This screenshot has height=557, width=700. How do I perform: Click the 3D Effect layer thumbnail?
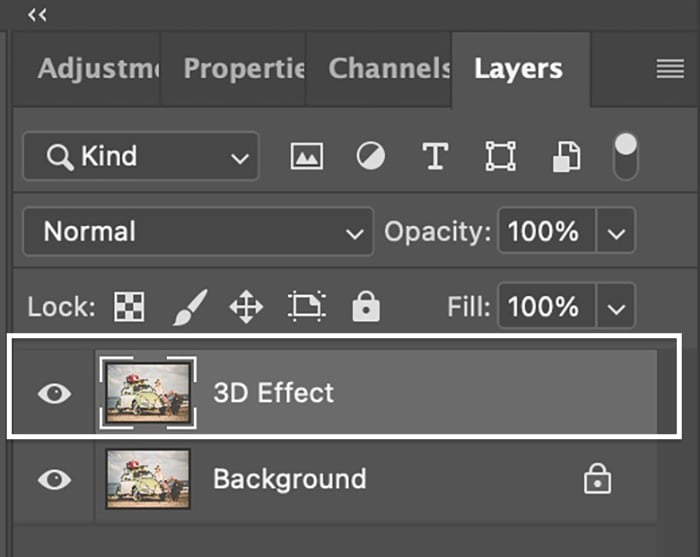tap(148, 393)
